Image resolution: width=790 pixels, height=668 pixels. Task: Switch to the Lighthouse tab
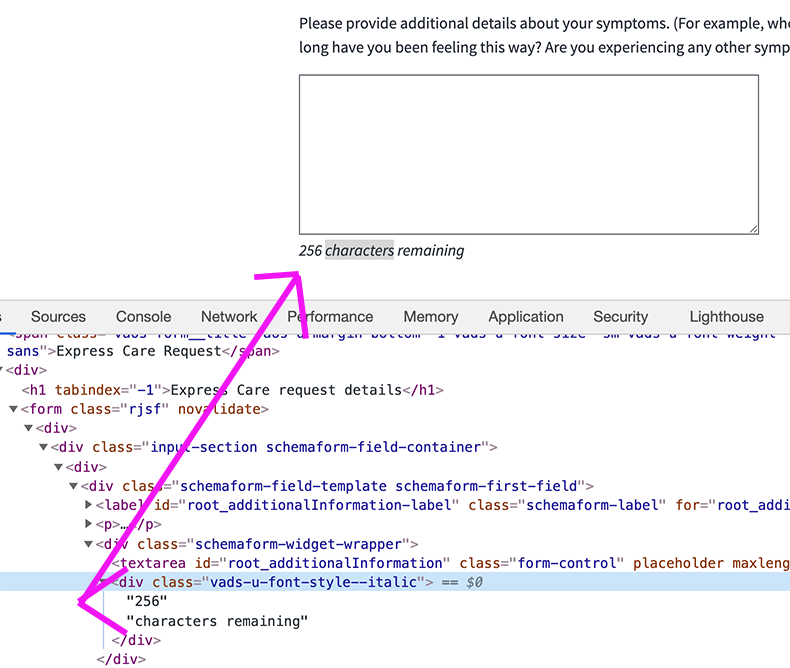point(727,316)
